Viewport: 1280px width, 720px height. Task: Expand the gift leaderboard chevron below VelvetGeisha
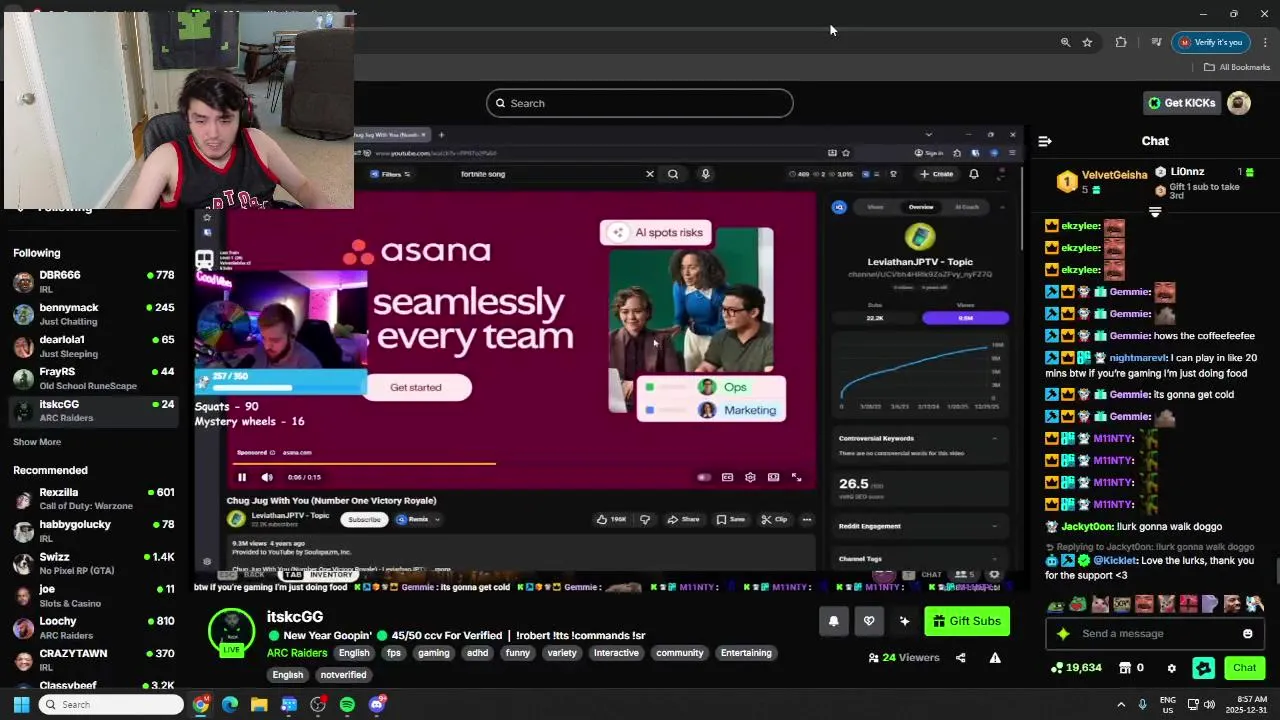tap(1155, 212)
